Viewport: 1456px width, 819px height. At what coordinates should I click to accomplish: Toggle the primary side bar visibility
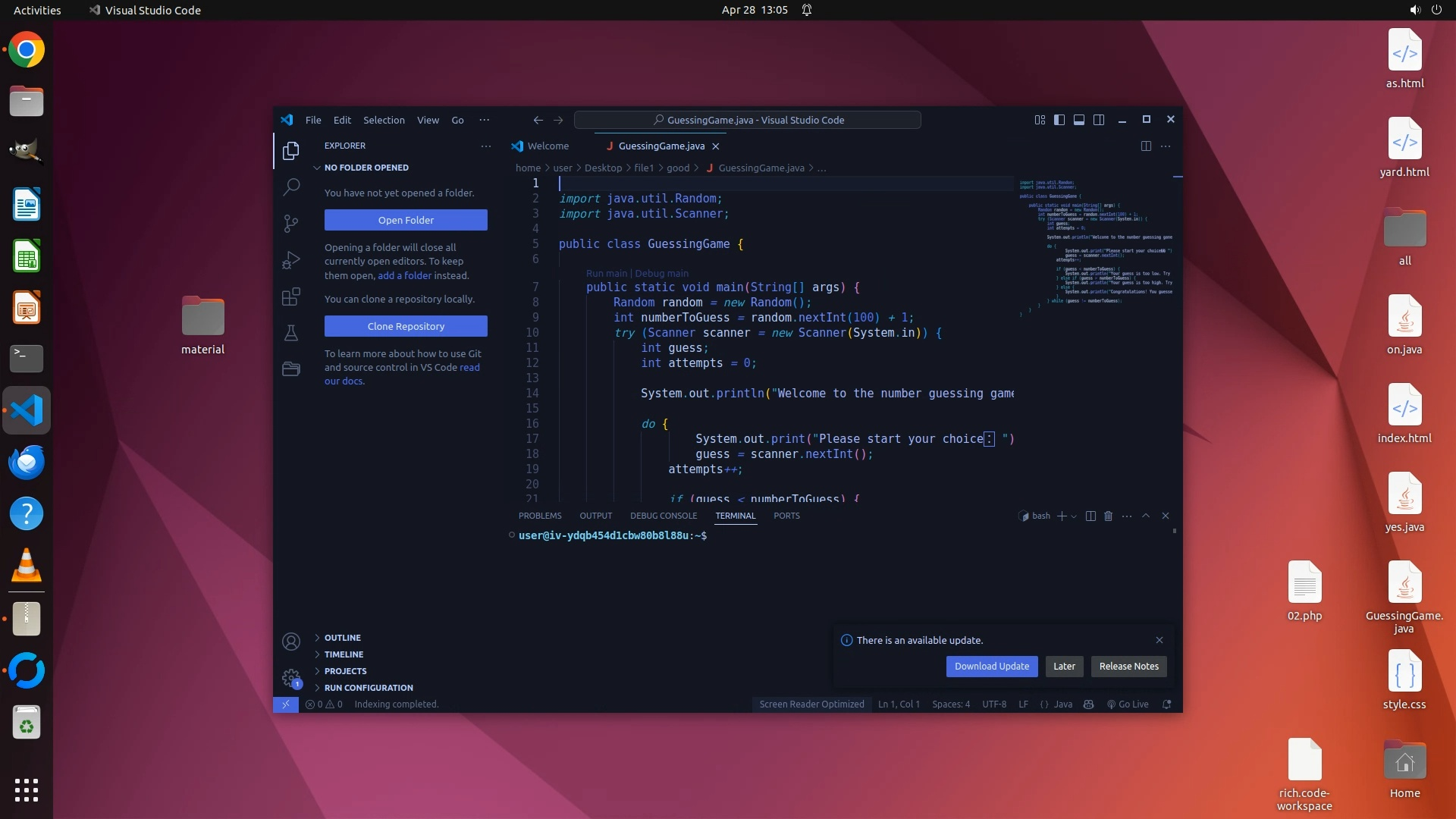(x=1059, y=120)
